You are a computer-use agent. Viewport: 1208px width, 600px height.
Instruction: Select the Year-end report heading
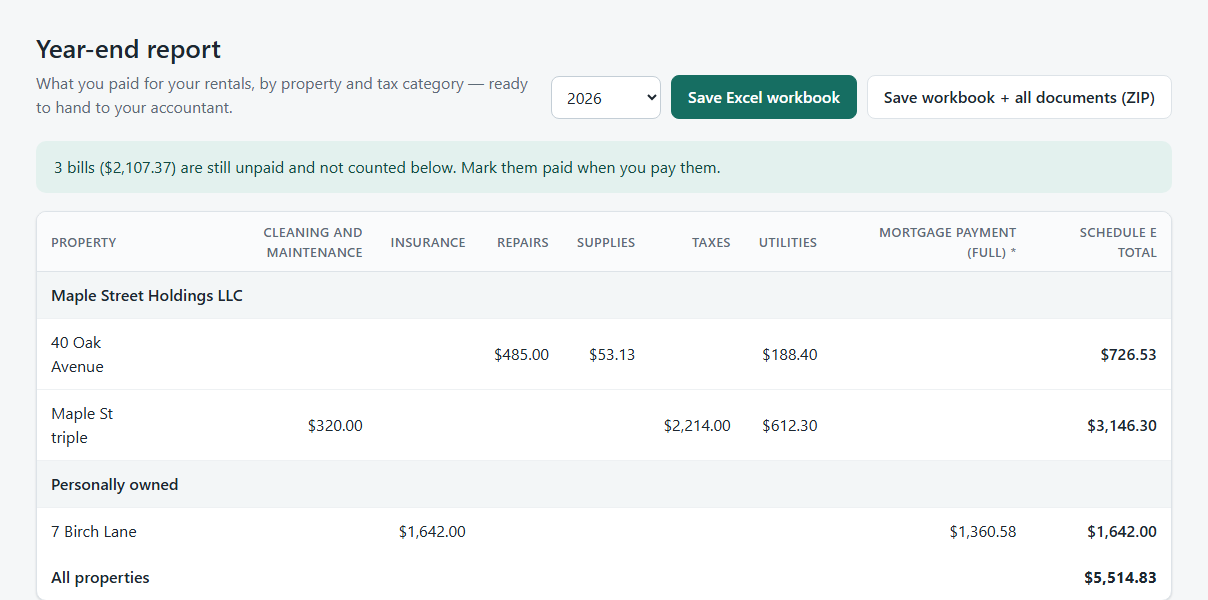pos(128,49)
